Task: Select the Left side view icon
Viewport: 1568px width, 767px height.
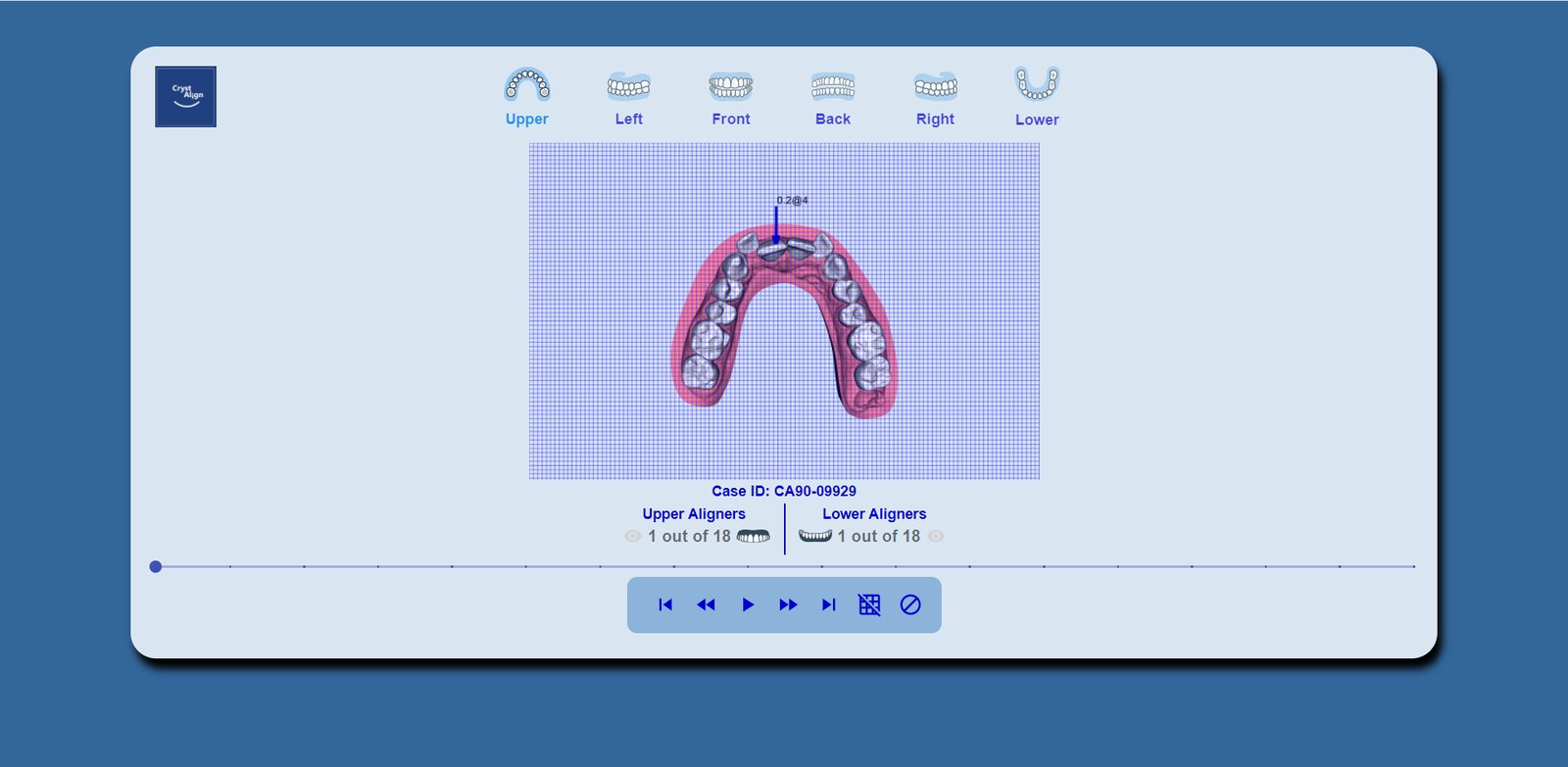Action: coord(629,86)
